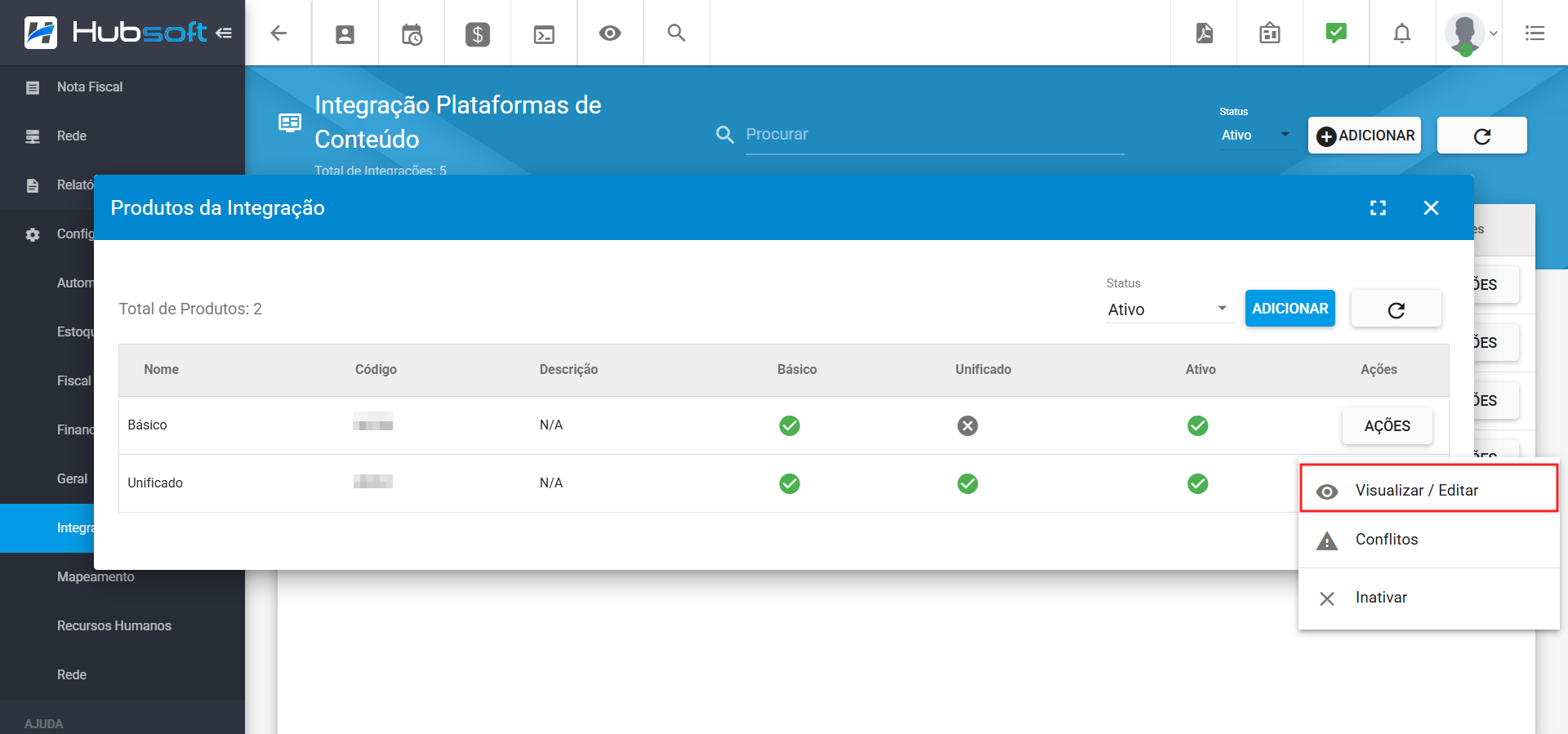
Task: Close the Produtos da Integração dialog
Action: 1431,208
